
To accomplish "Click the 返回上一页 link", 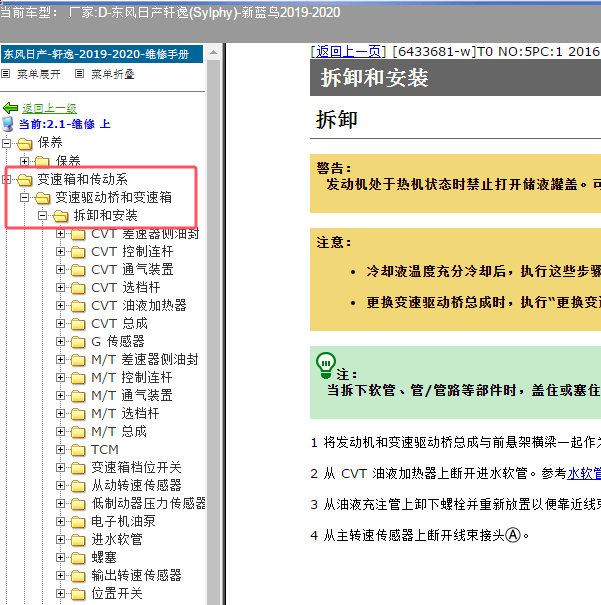I will point(348,51).
